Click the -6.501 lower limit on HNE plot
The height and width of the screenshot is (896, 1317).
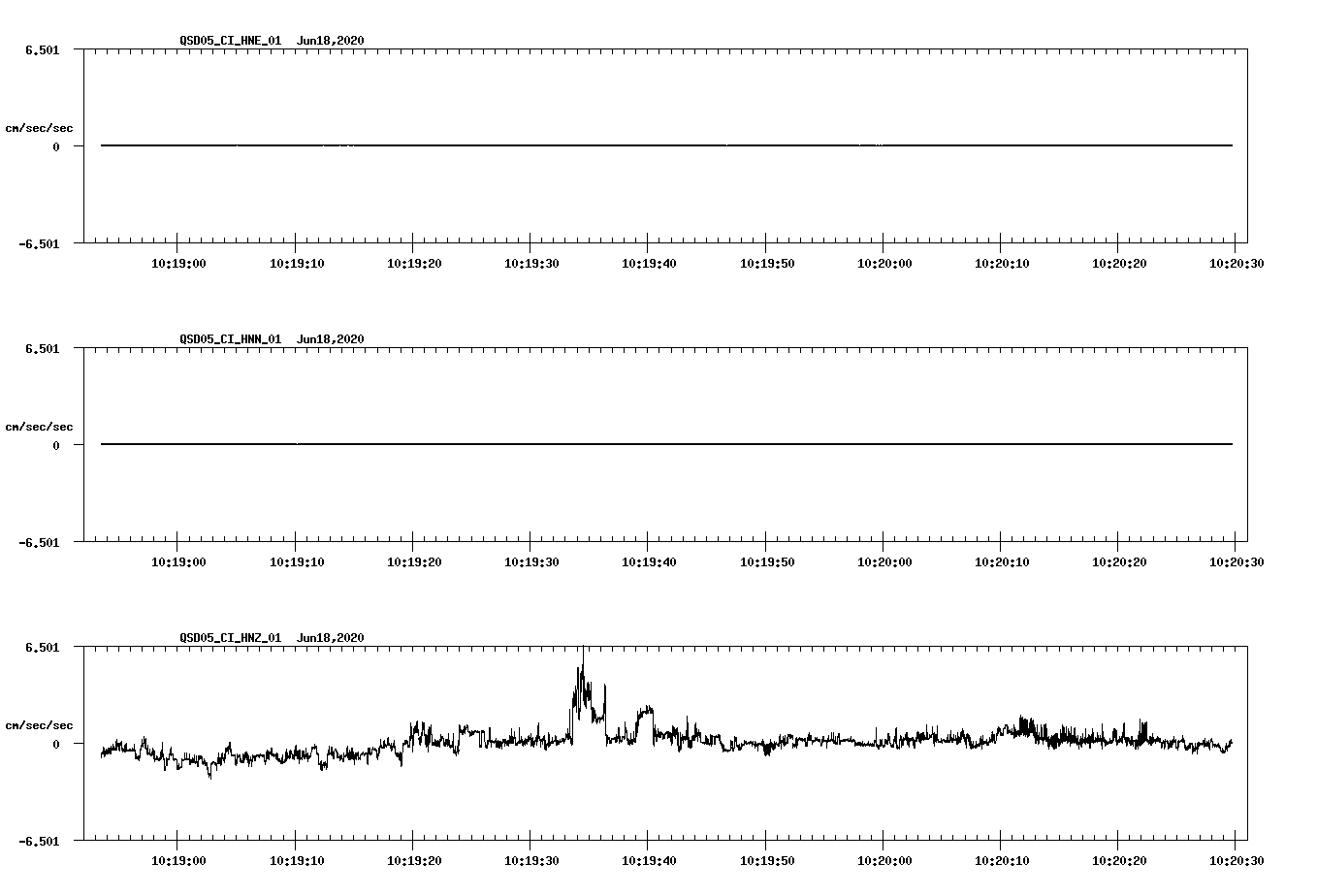pos(39,243)
